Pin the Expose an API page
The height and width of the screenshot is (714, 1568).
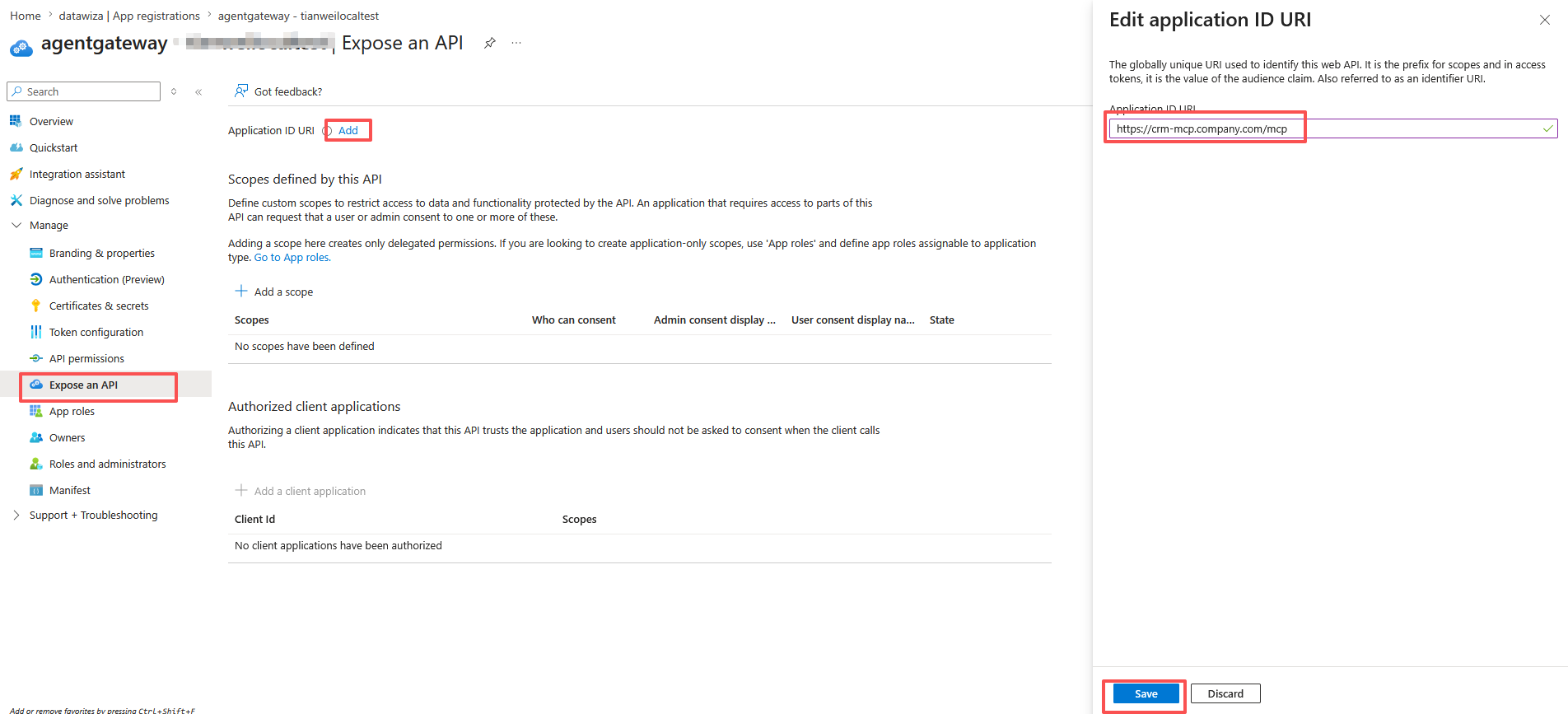pyautogui.click(x=490, y=43)
